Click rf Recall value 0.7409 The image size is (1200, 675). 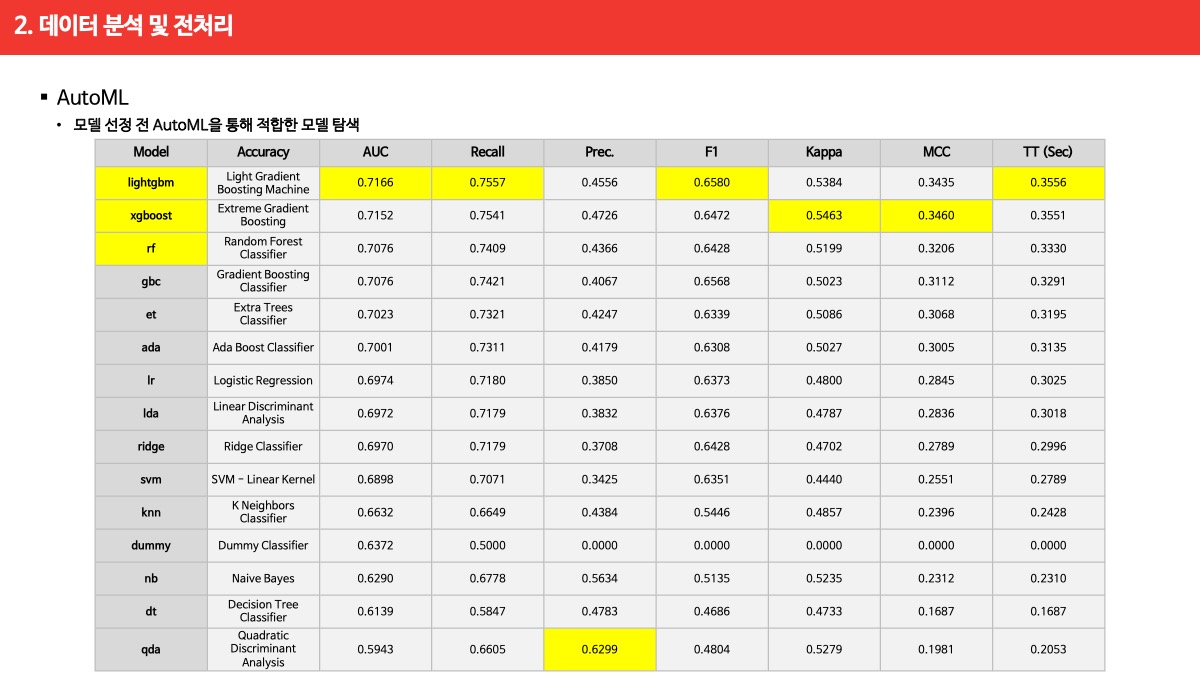pos(487,248)
